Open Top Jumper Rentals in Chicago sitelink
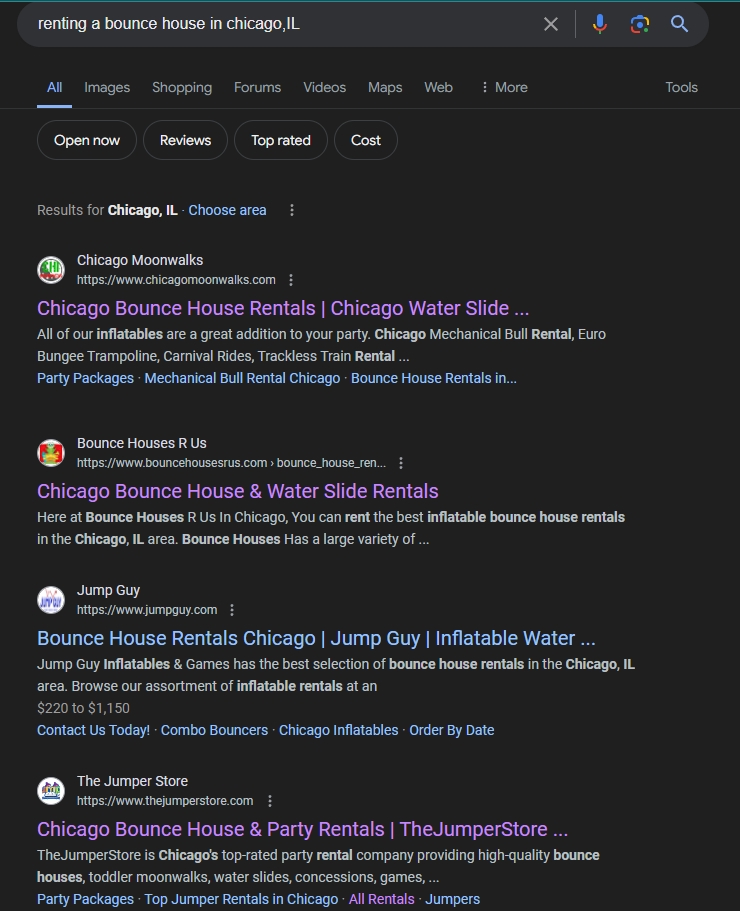Viewport: 740px width, 911px height. [241, 899]
